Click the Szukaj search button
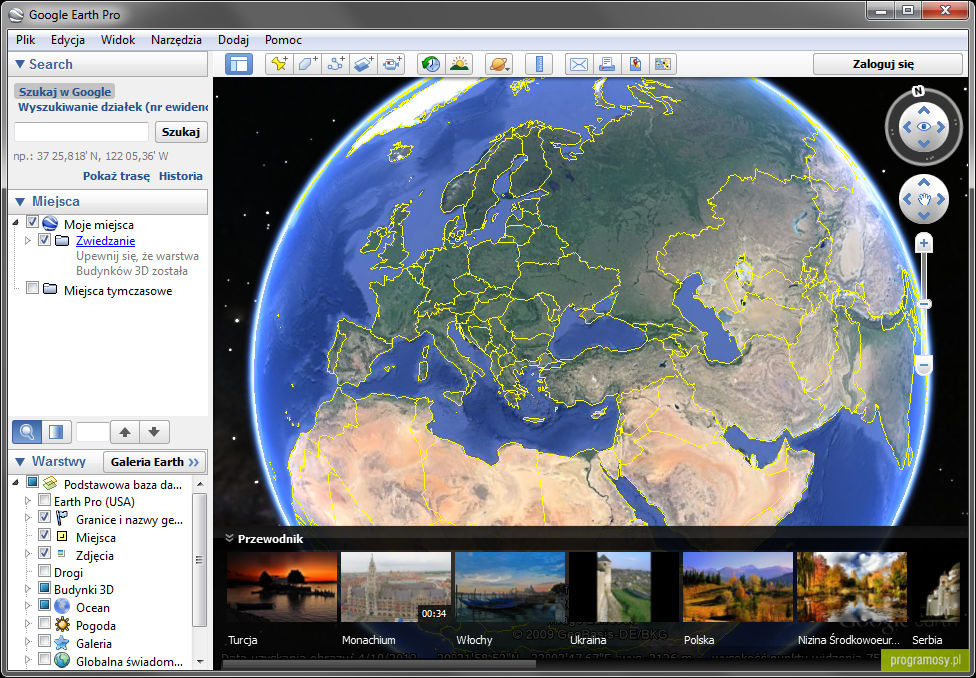 click(x=181, y=132)
